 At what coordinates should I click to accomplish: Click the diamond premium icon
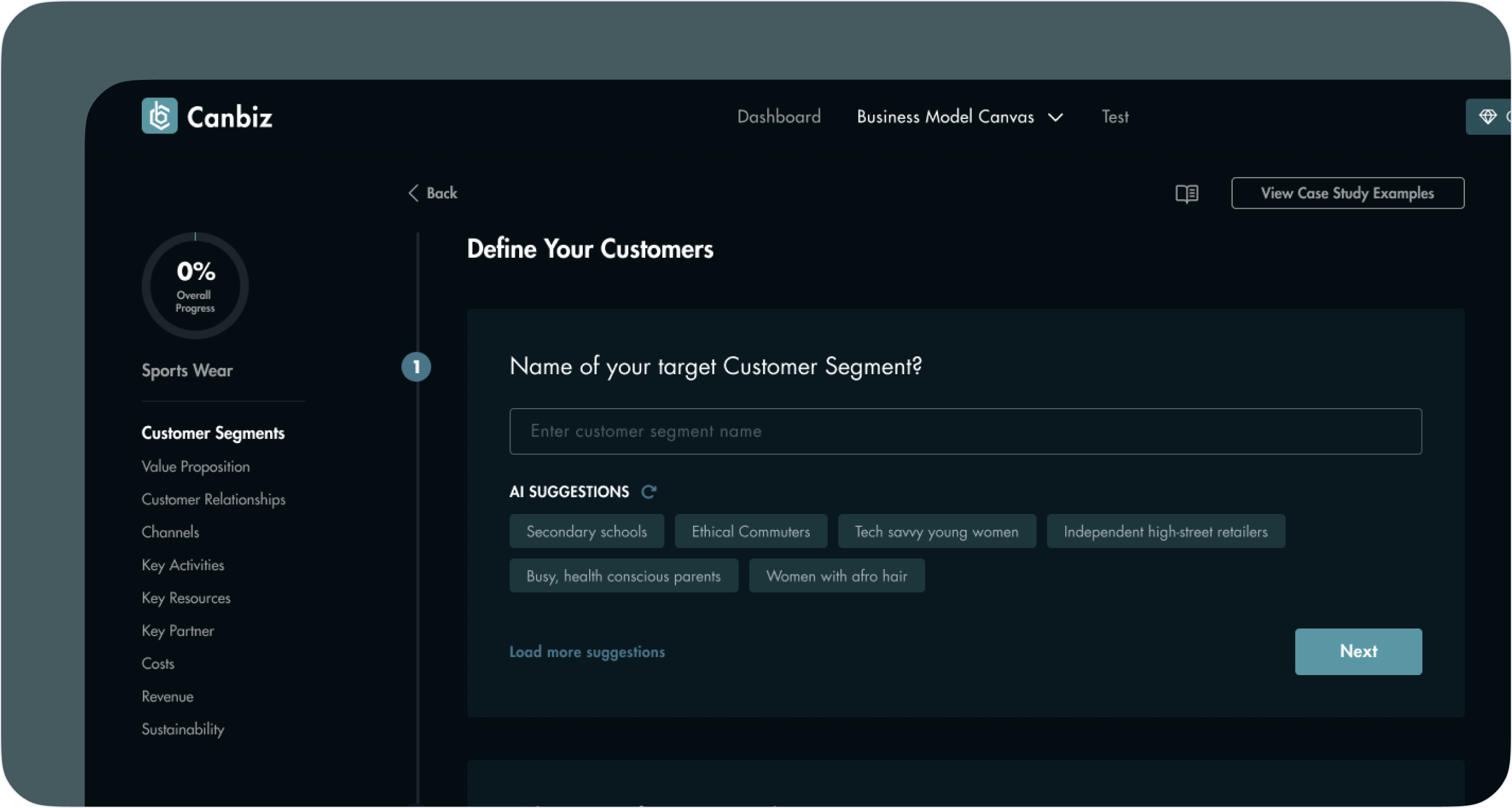[x=1487, y=116]
